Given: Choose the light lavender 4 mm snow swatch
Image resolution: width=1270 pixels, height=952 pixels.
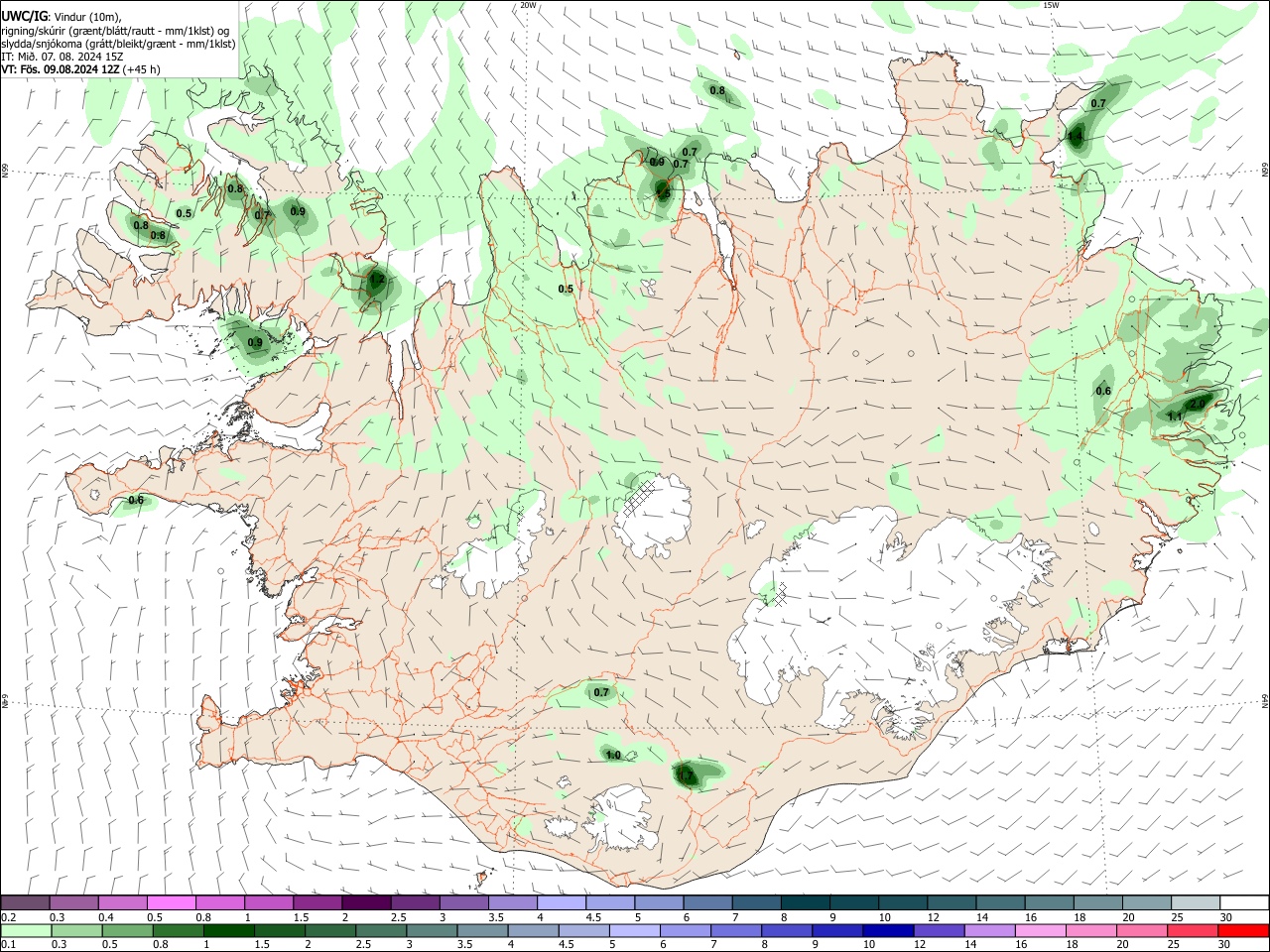Looking at the screenshot, I should pos(562,903).
